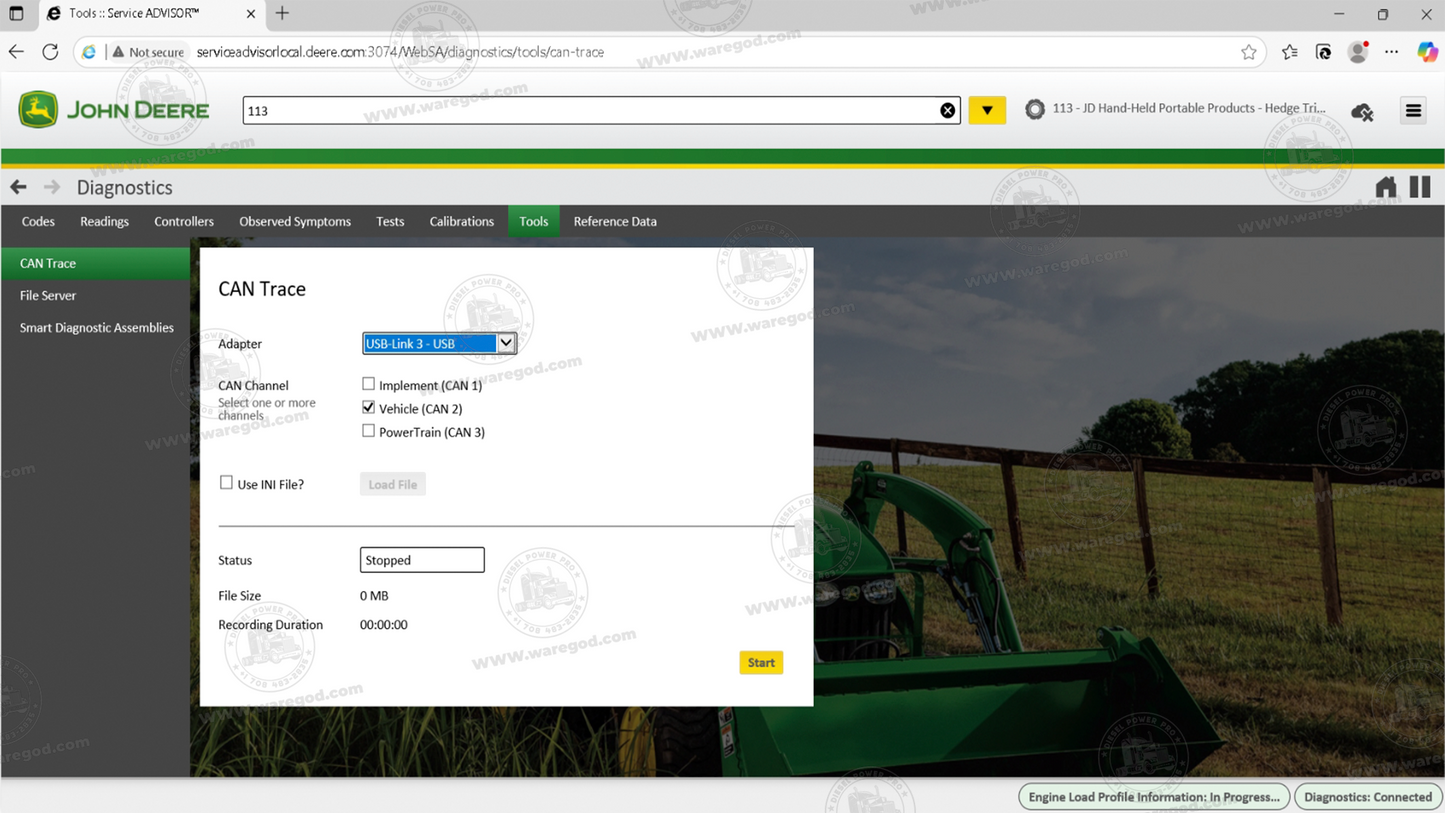Click the Pause icon next to Home
This screenshot has height=813, width=1445.
1418,187
